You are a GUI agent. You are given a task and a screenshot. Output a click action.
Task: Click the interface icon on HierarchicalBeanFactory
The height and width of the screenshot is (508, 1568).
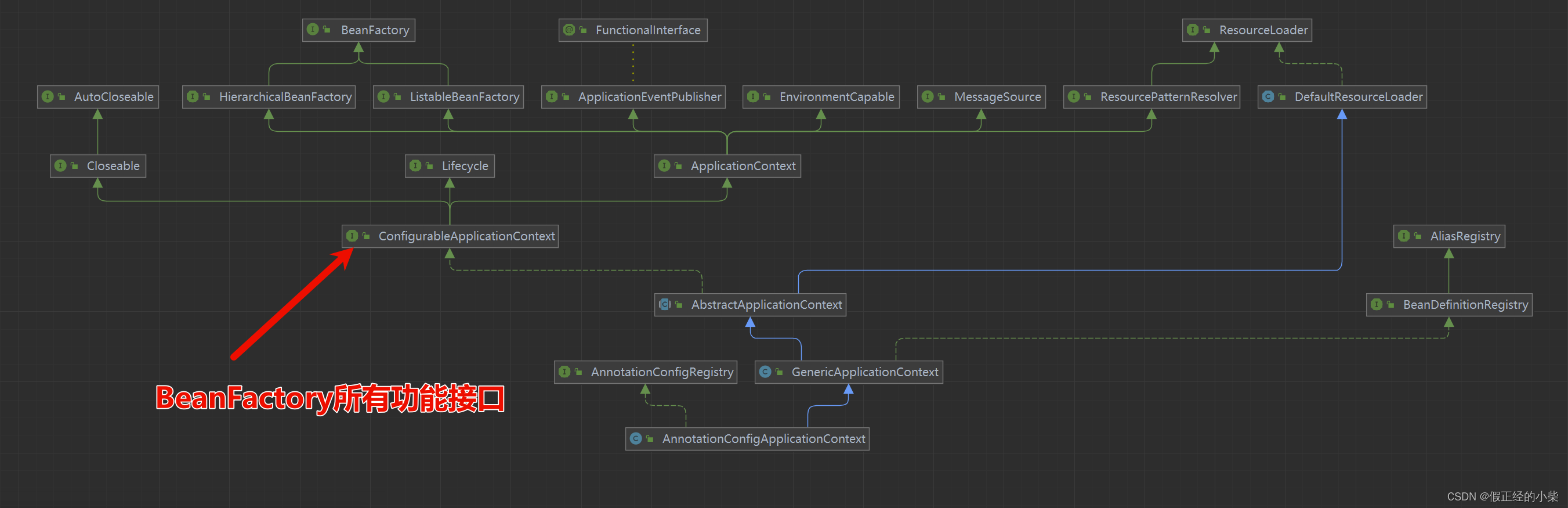193,96
